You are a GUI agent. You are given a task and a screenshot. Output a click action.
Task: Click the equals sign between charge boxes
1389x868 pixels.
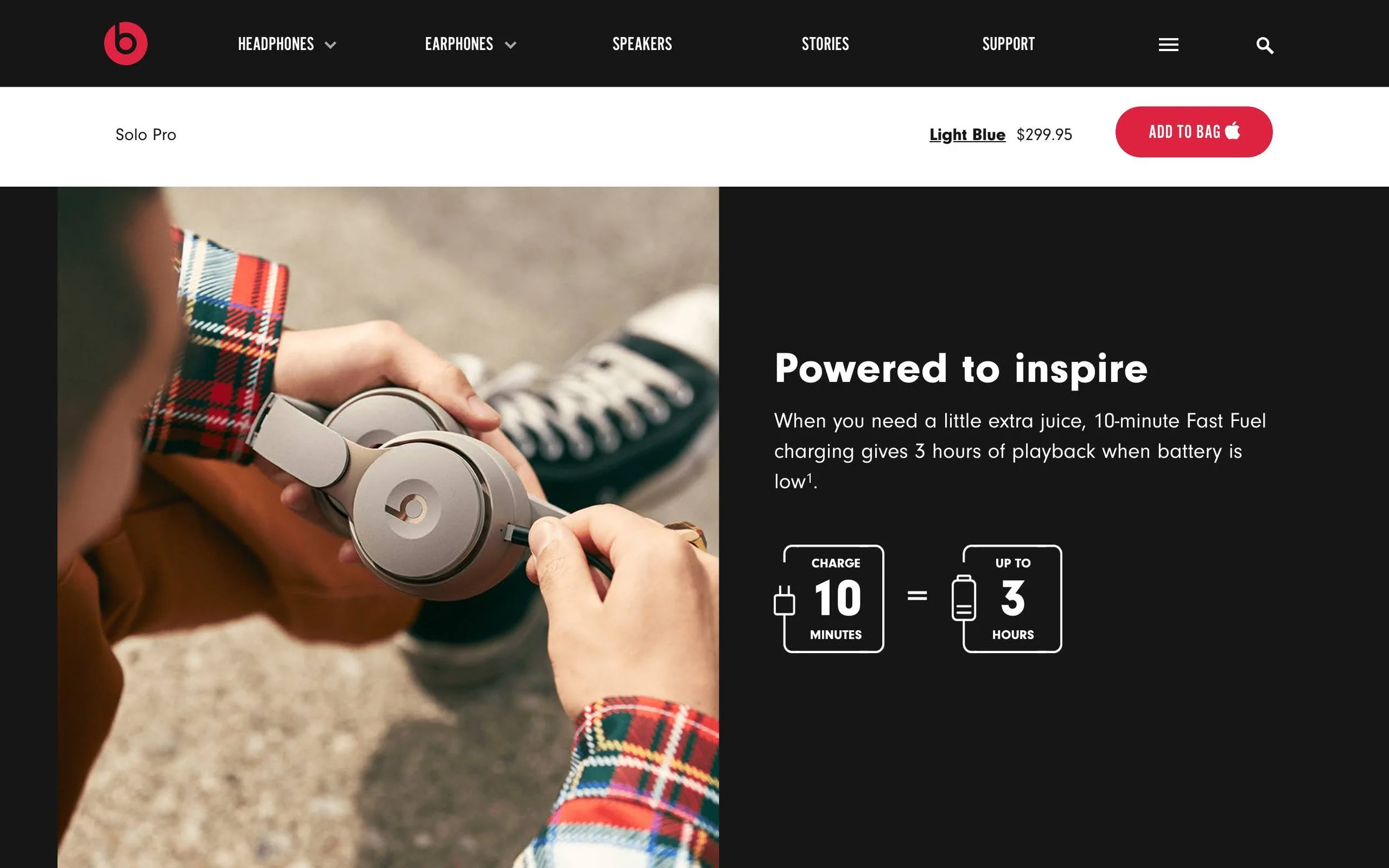[917, 596]
